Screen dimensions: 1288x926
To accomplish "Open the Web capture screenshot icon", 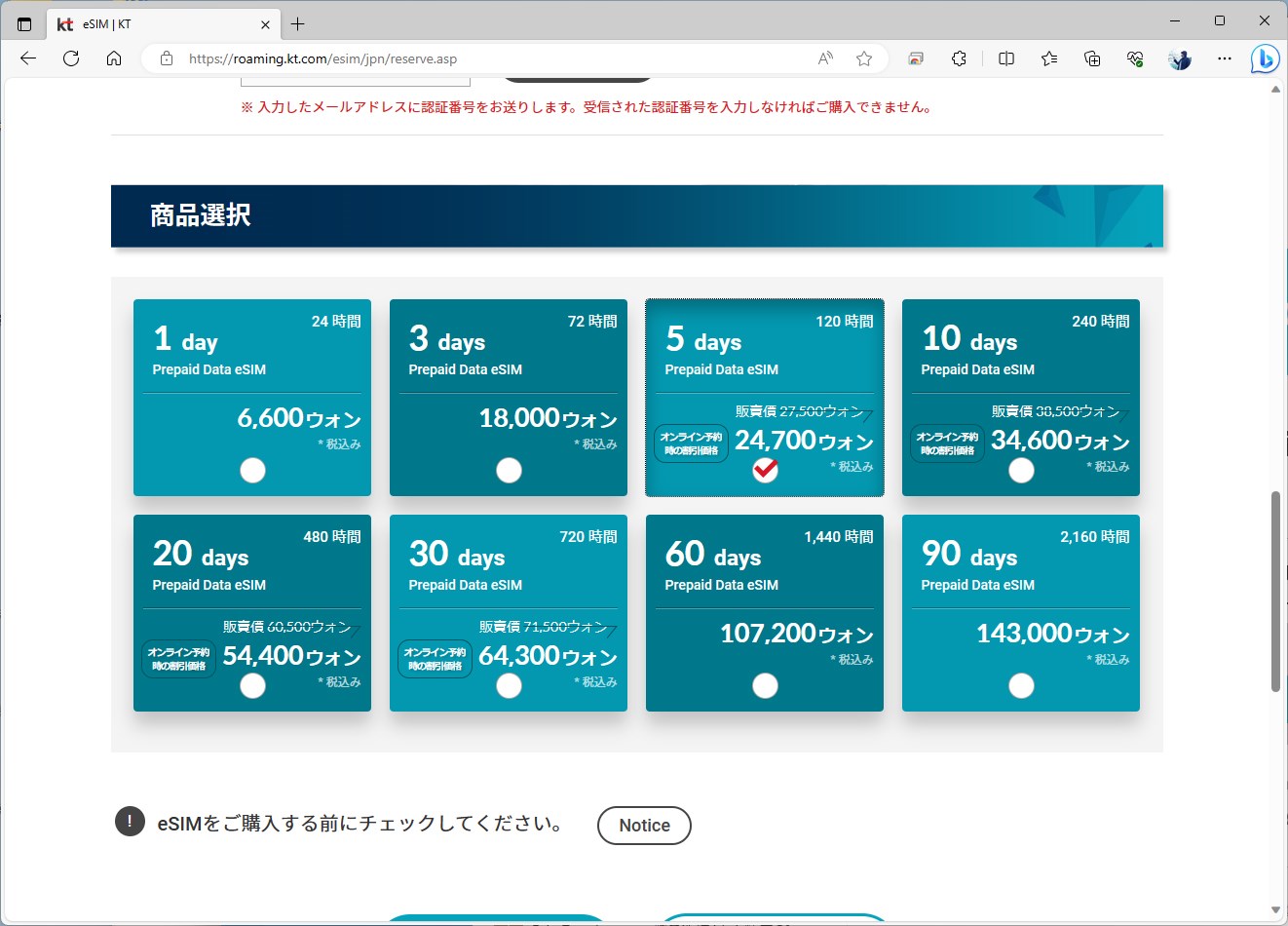I will 914,58.
